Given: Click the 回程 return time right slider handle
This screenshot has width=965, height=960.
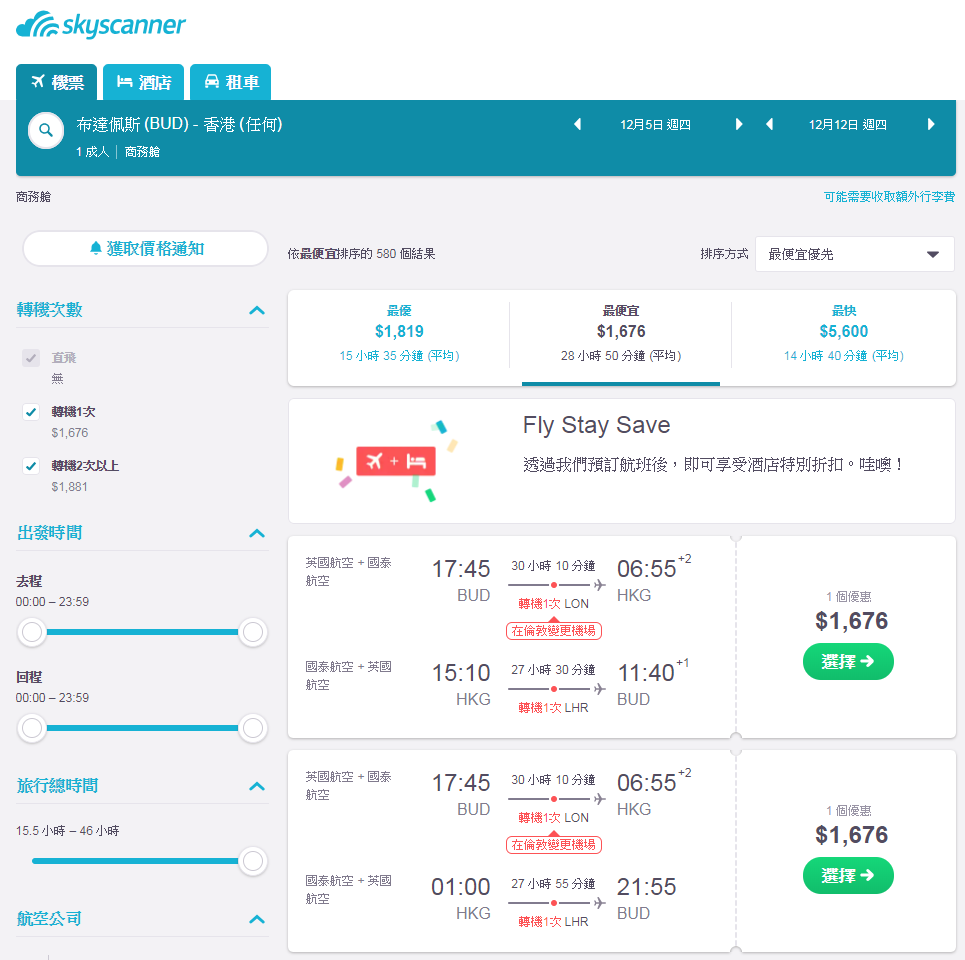Looking at the screenshot, I should 252,728.
